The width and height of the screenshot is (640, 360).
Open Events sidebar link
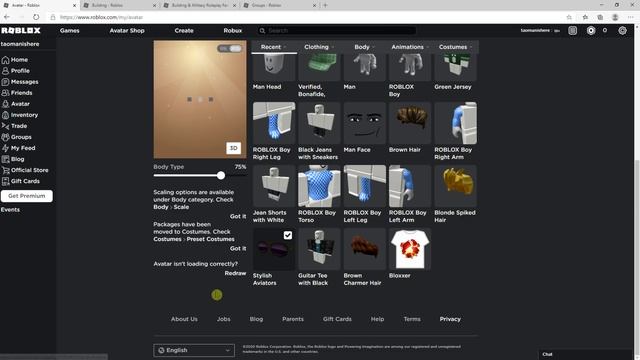[10, 209]
